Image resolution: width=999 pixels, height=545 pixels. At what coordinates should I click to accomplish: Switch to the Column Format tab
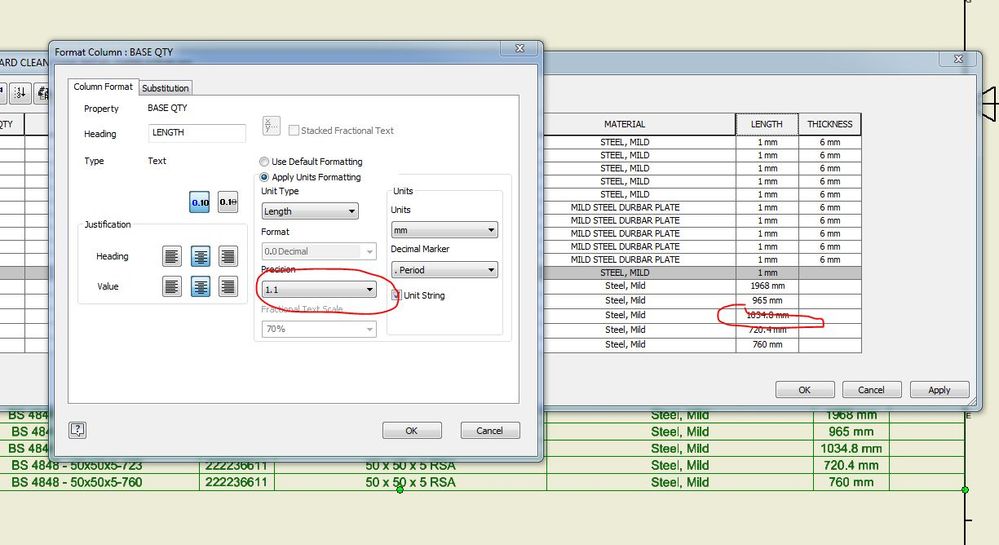point(103,87)
